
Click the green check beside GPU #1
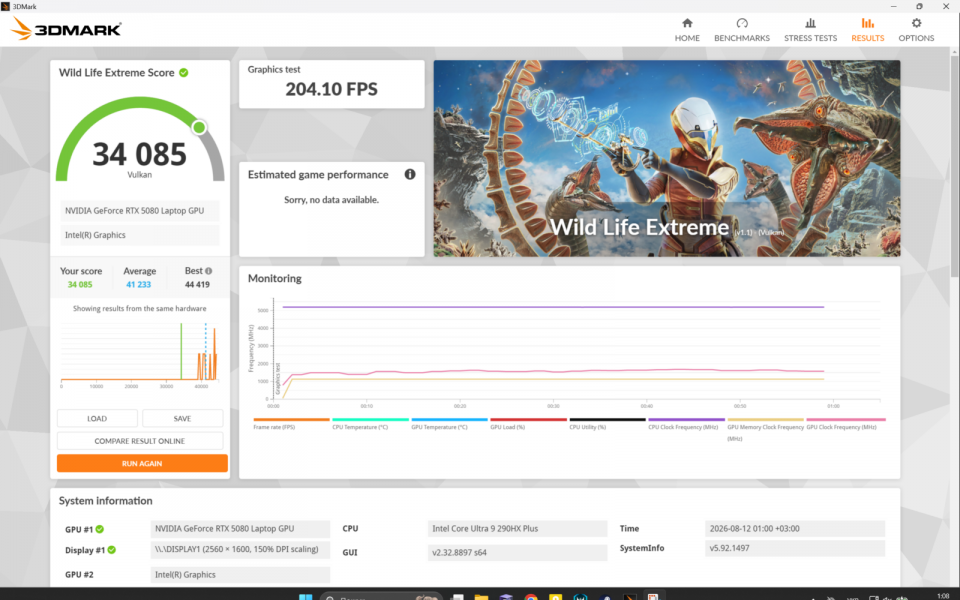point(100,529)
